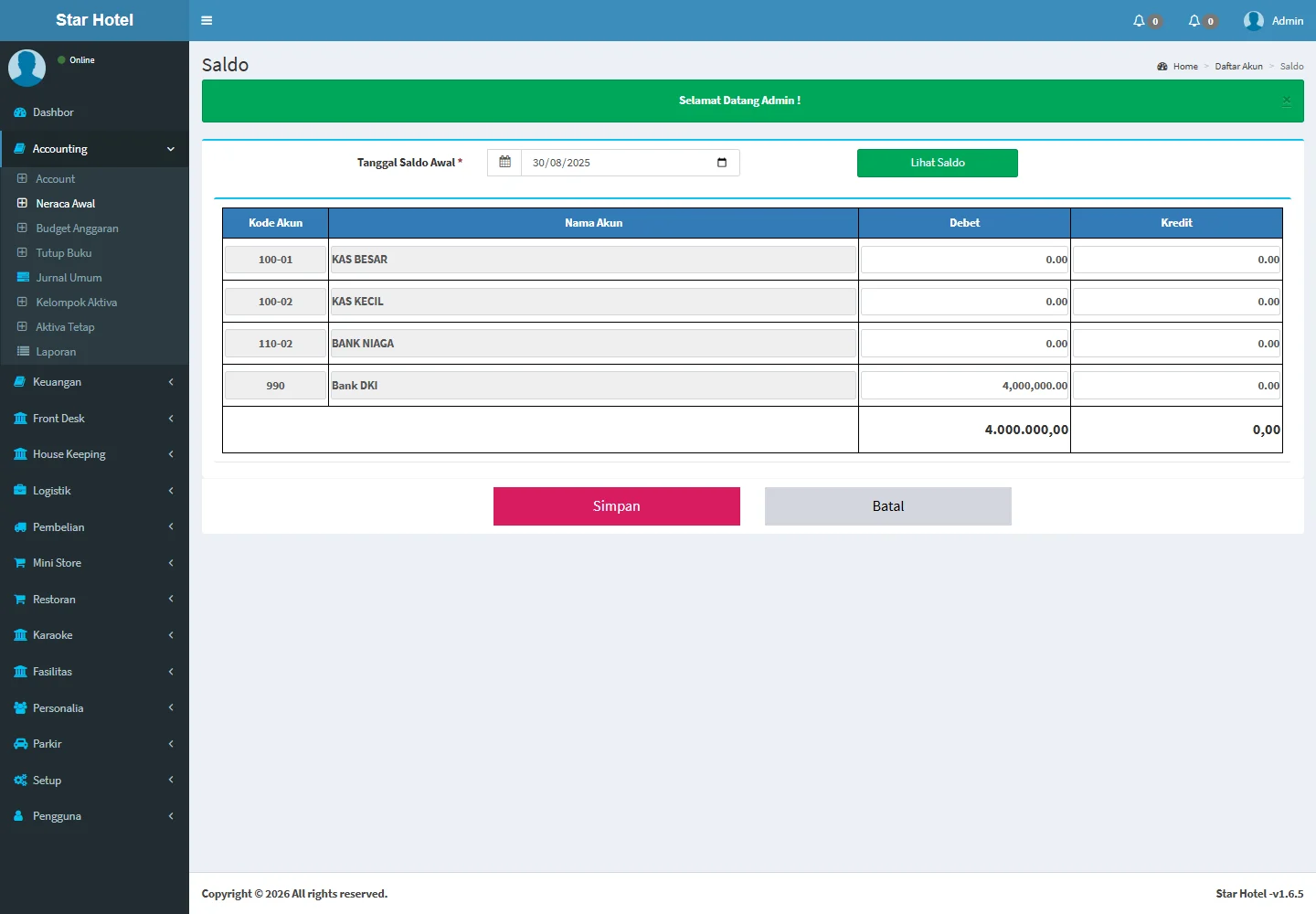The image size is (1316, 914).
Task: Open the date picker icon inside date field
Action: point(722,163)
